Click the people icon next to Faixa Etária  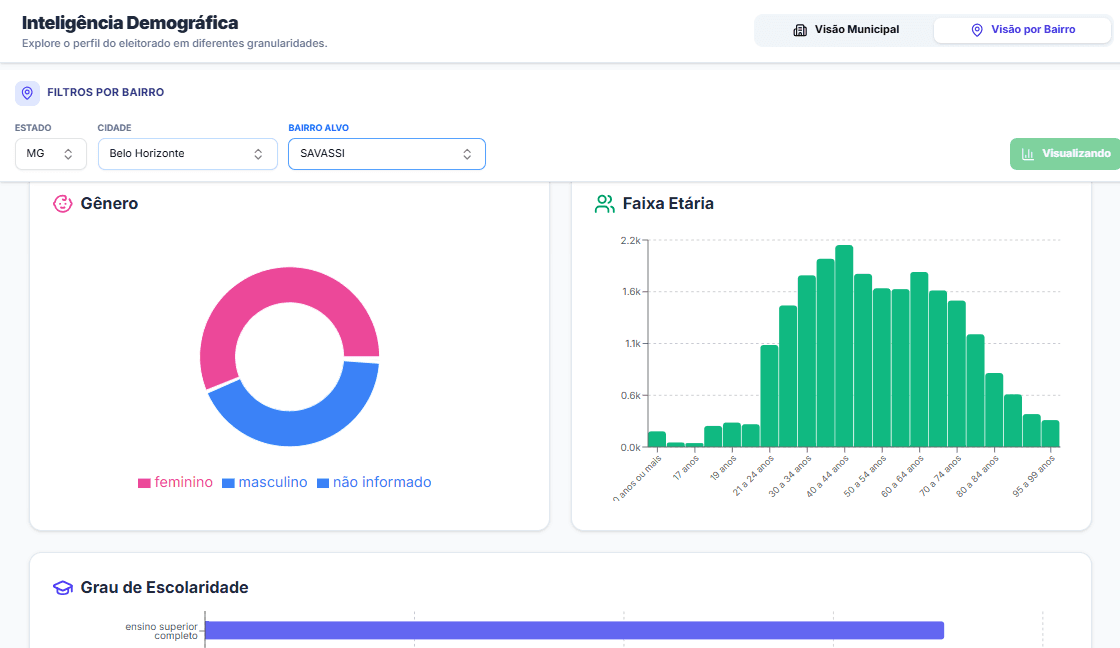[604, 204]
